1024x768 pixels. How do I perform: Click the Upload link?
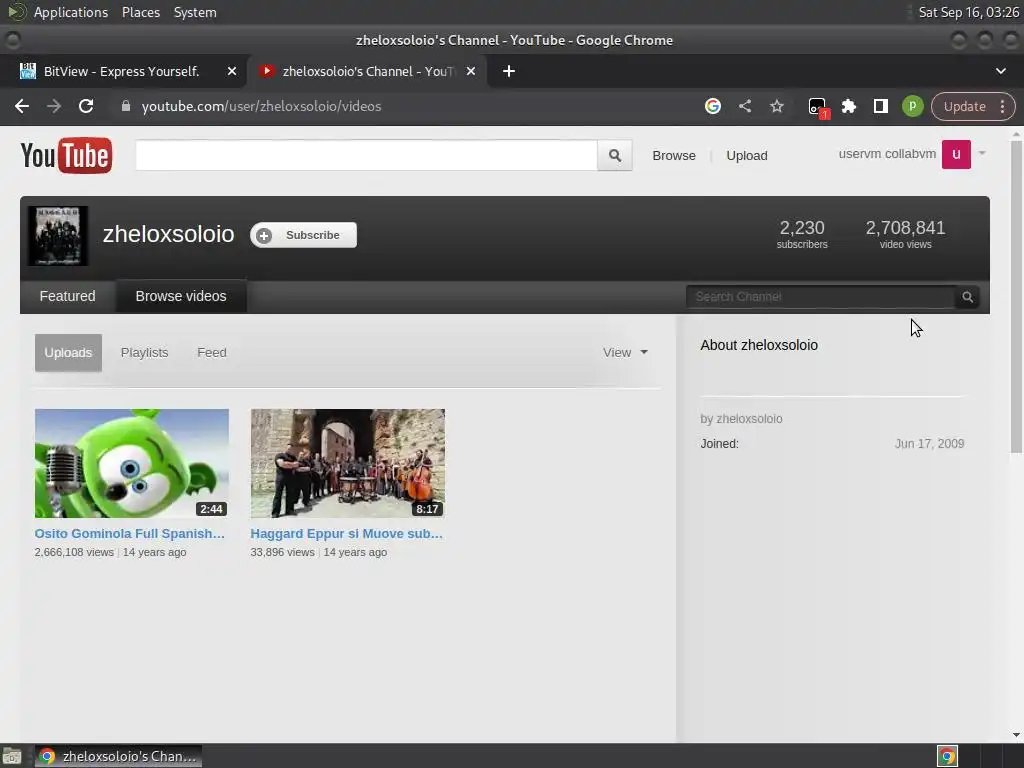pyautogui.click(x=746, y=155)
